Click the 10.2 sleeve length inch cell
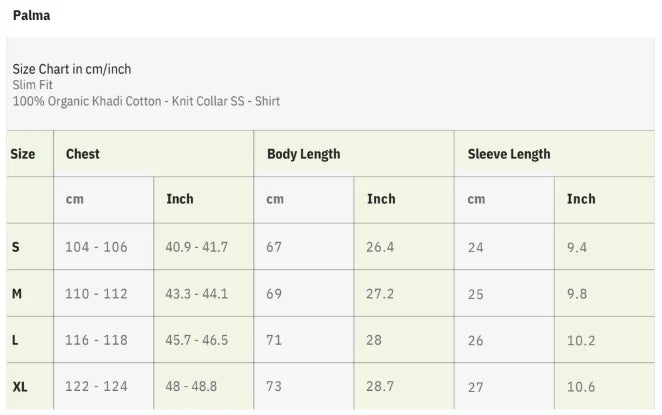This screenshot has width=662, height=415. click(x=581, y=340)
